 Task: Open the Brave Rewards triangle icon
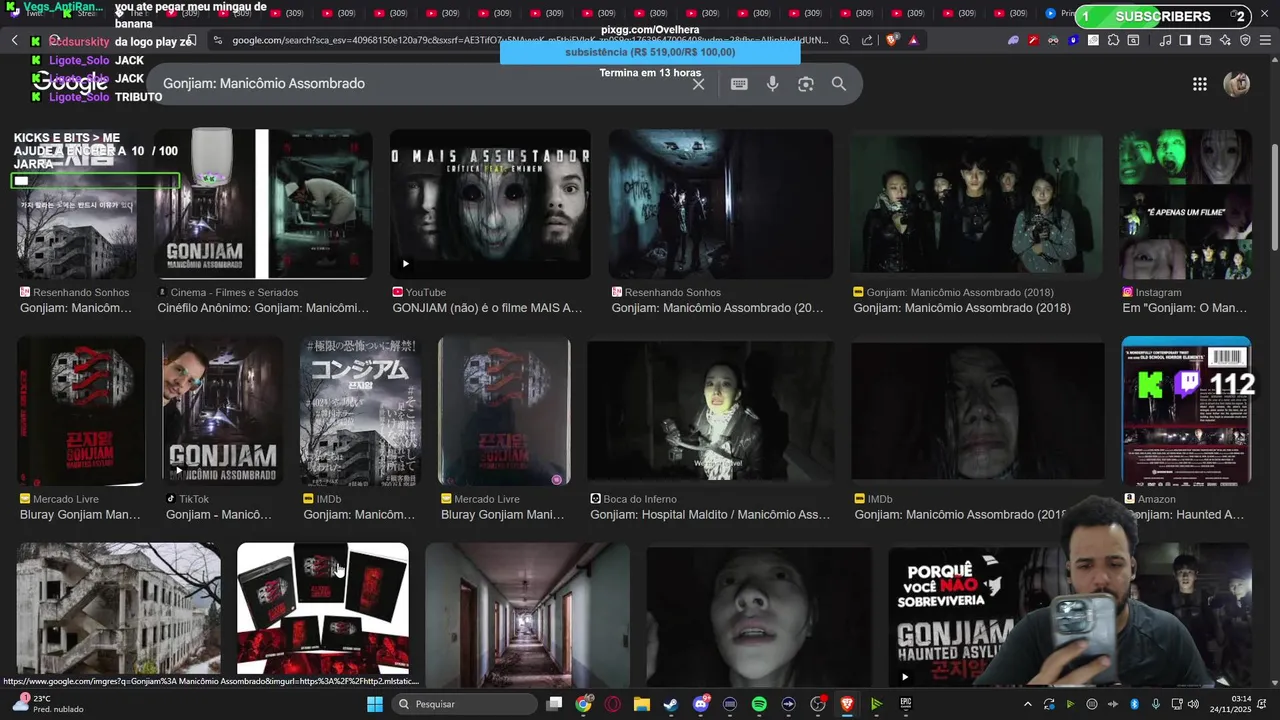pyautogui.click(x=913, y=40)
